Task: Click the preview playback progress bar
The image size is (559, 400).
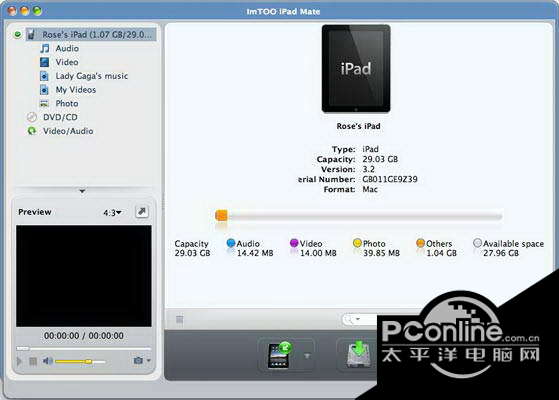Action: [84, 348]
